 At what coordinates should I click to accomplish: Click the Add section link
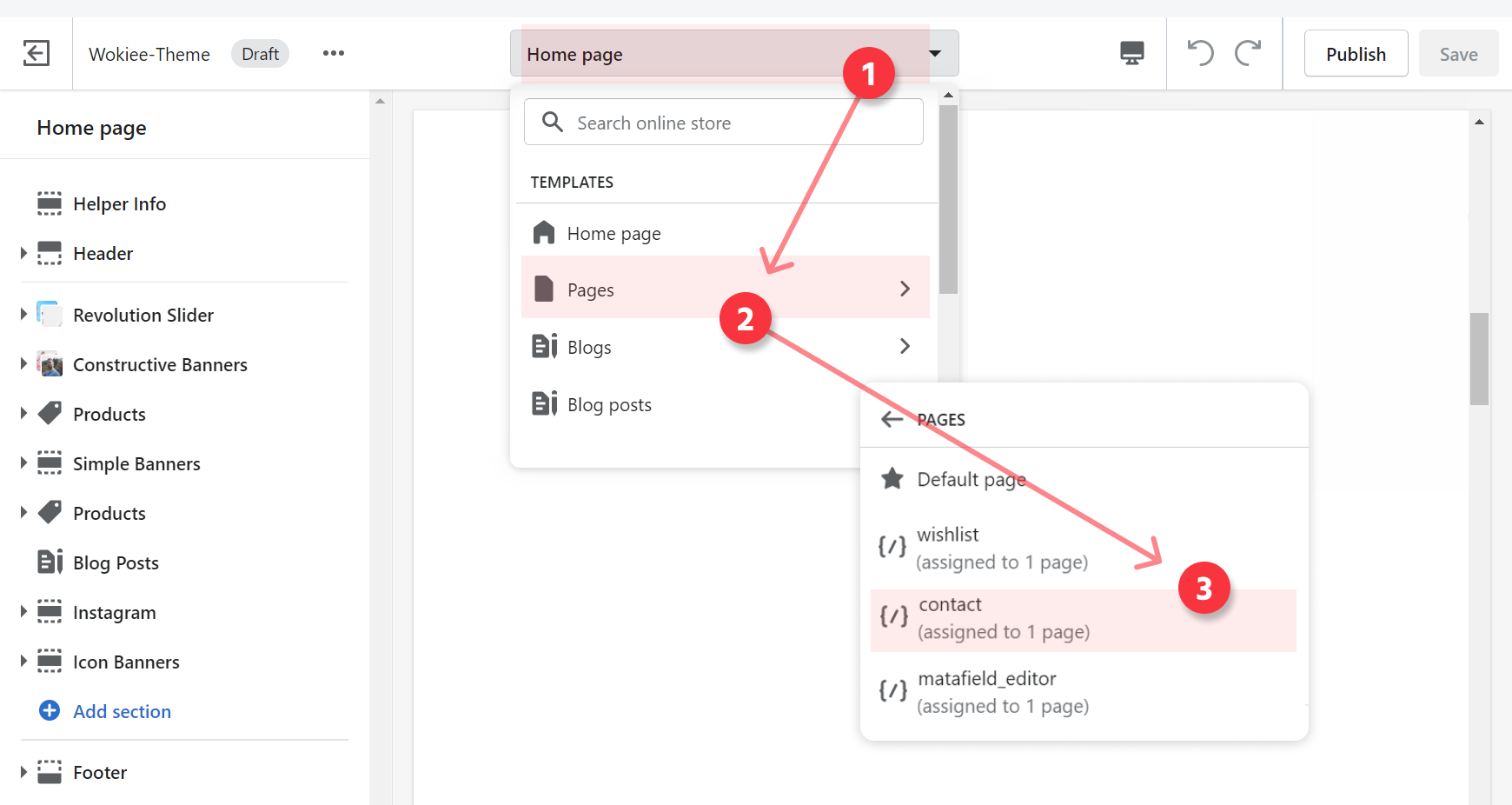(122, 711)
